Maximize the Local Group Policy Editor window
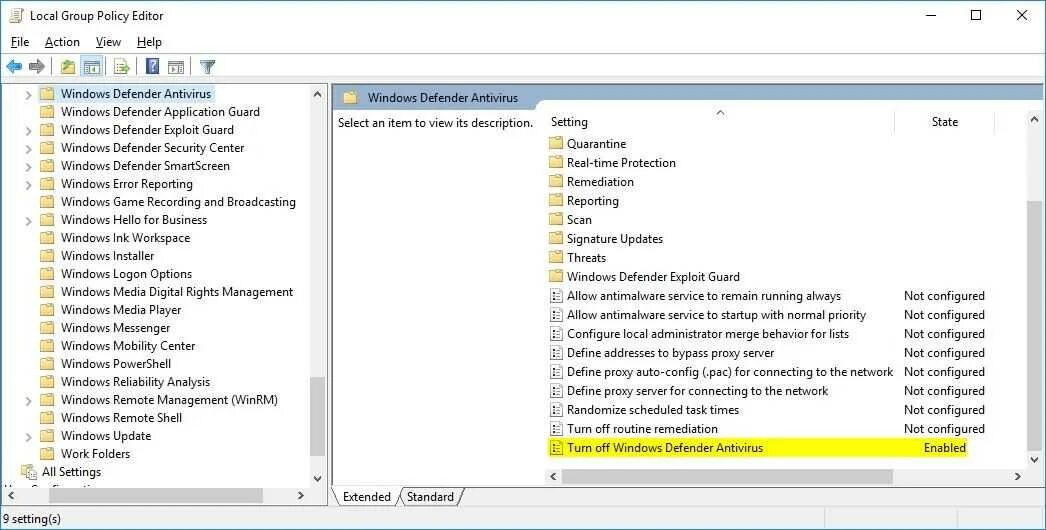Screen dimensions: 1046x530 [976, 15]
